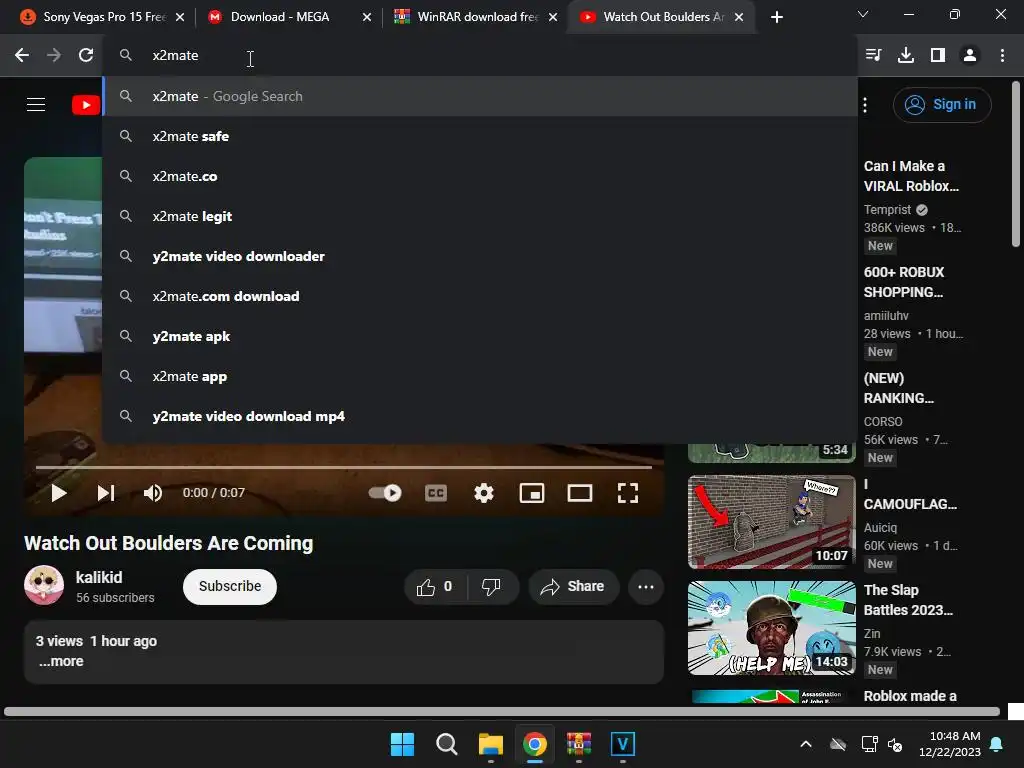1024x768 pixels.
Task: Open Can I Make a VIRAL Roblox title
Action: [x=911, y=176]
